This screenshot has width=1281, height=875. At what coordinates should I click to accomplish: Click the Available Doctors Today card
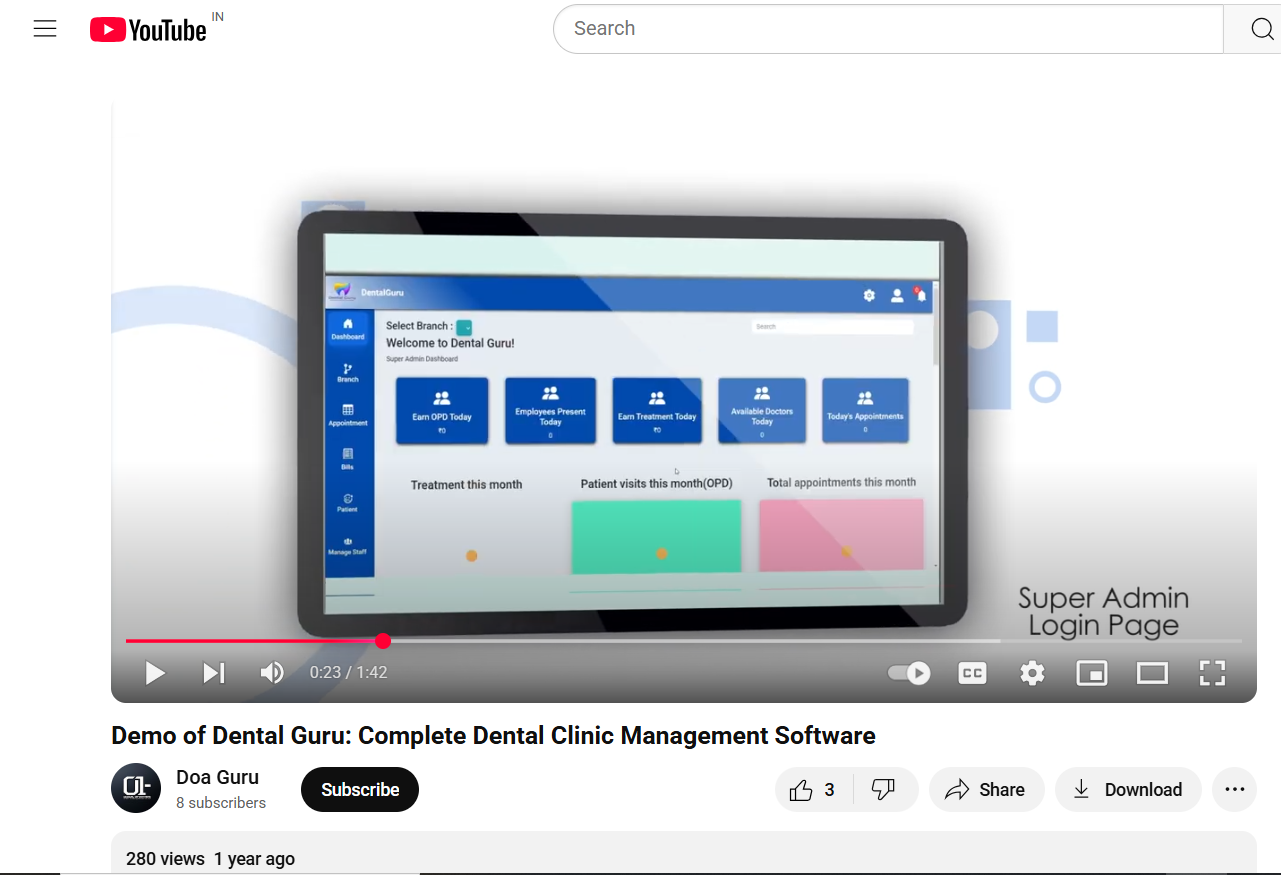pos(762,410)
